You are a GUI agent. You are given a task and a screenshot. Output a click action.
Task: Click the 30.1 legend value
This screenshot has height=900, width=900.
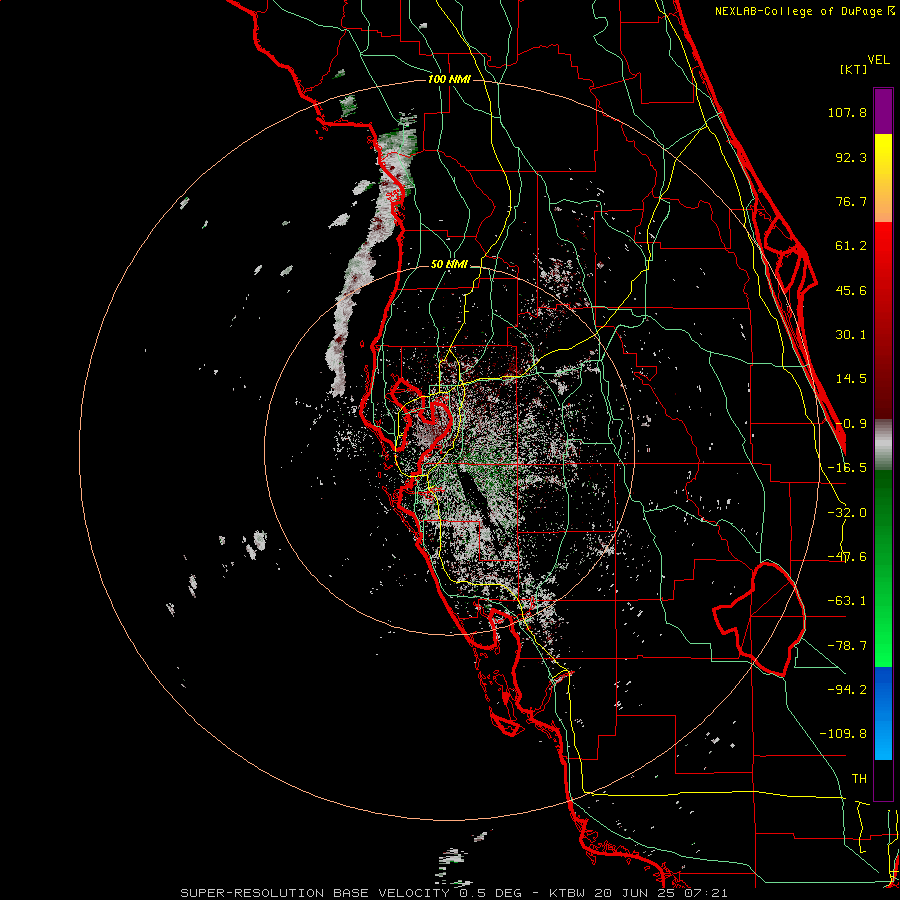(x=851, y=335)
